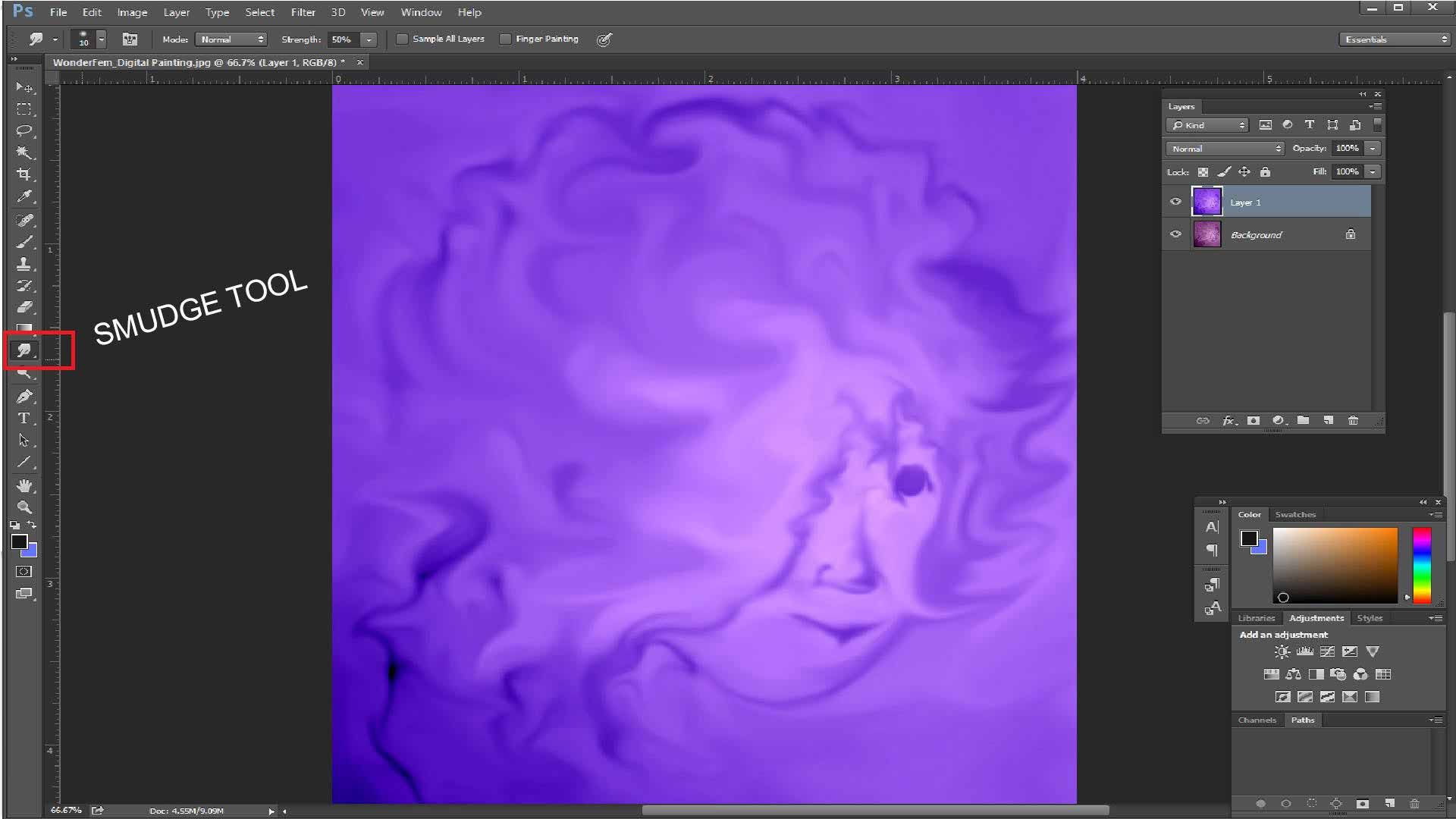Click the rainbow hue slider strip
The image size is (1456, 819).
1422,565
